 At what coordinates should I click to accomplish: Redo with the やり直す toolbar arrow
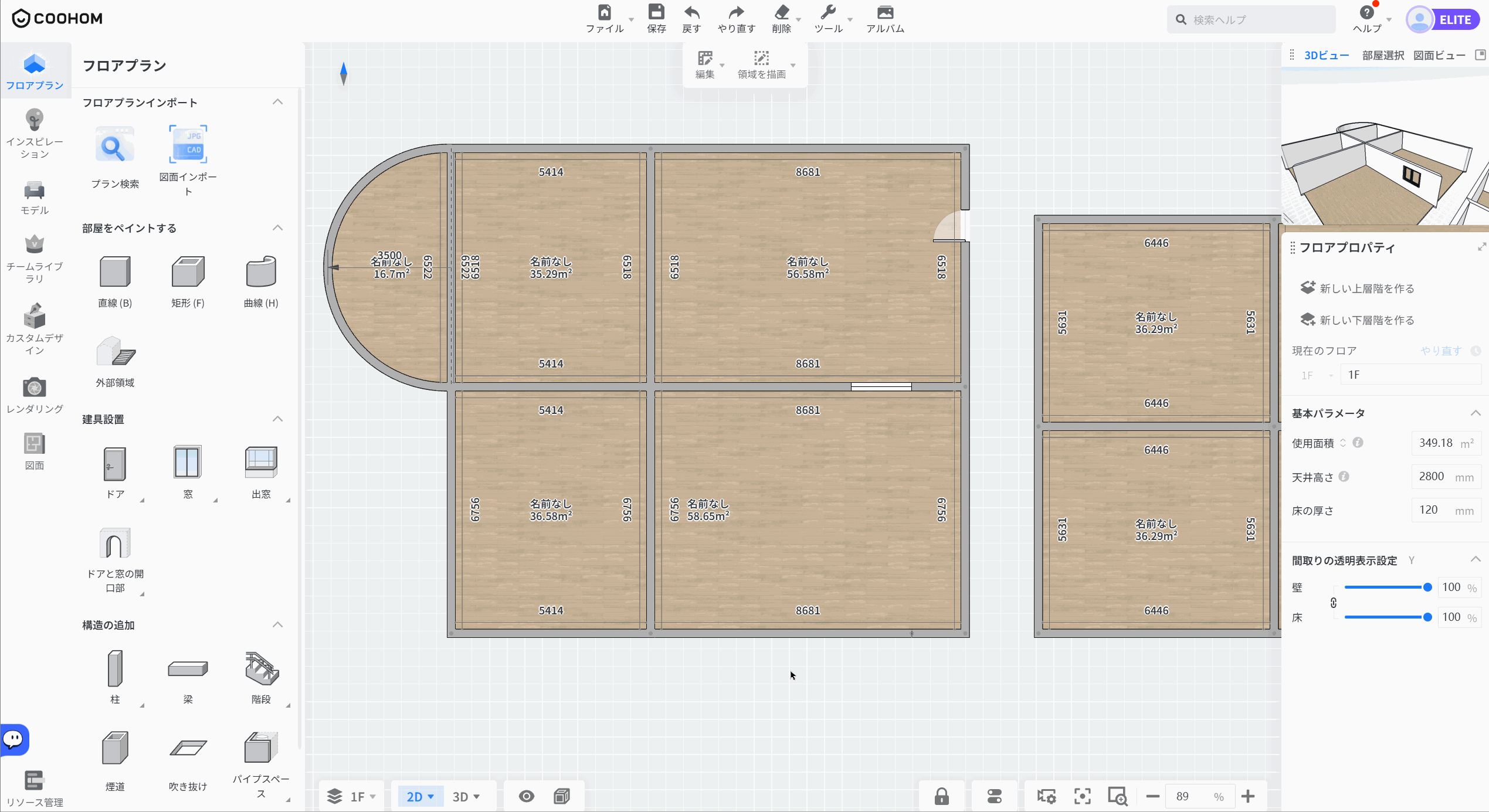[737, 12]
